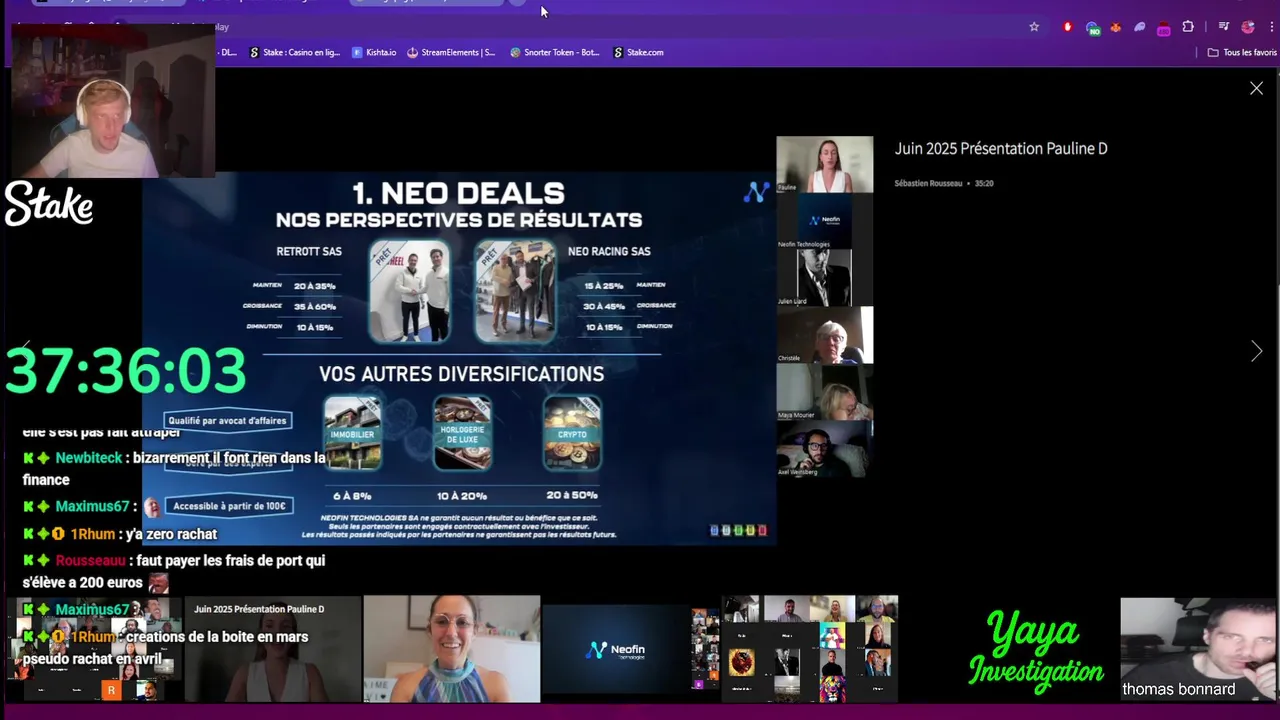Open the bottom 'Juin 2025 Présentation Pauline D' thumbnail

coord(272,649)
